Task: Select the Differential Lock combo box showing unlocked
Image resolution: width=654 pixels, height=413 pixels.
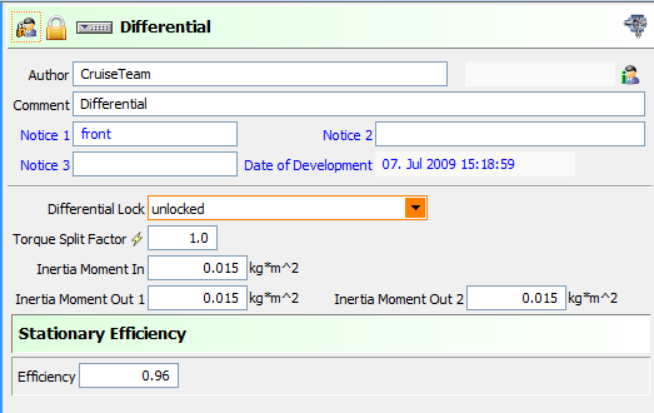Action: [287, 208]
